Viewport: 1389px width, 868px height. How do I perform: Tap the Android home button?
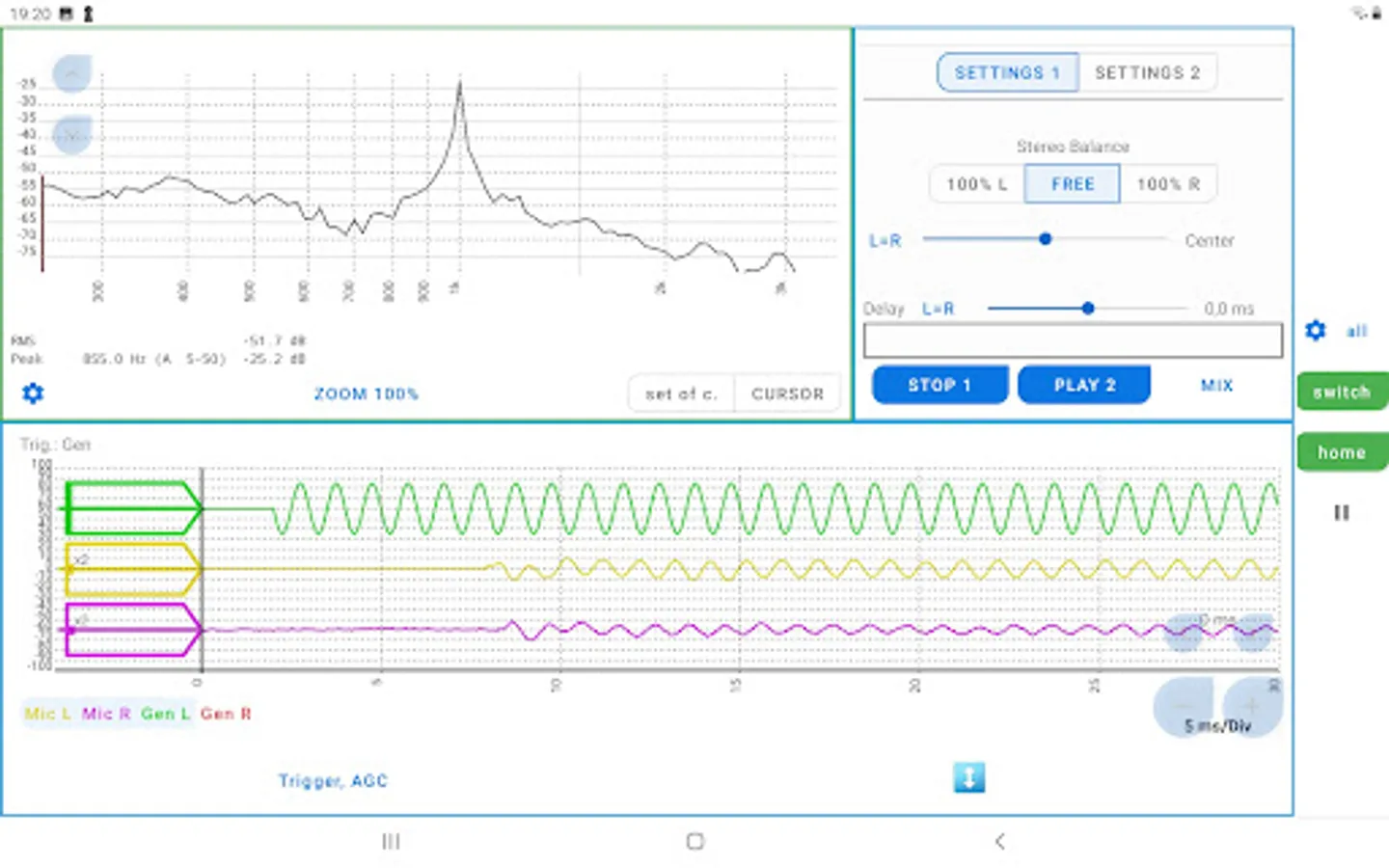point(694,841)
